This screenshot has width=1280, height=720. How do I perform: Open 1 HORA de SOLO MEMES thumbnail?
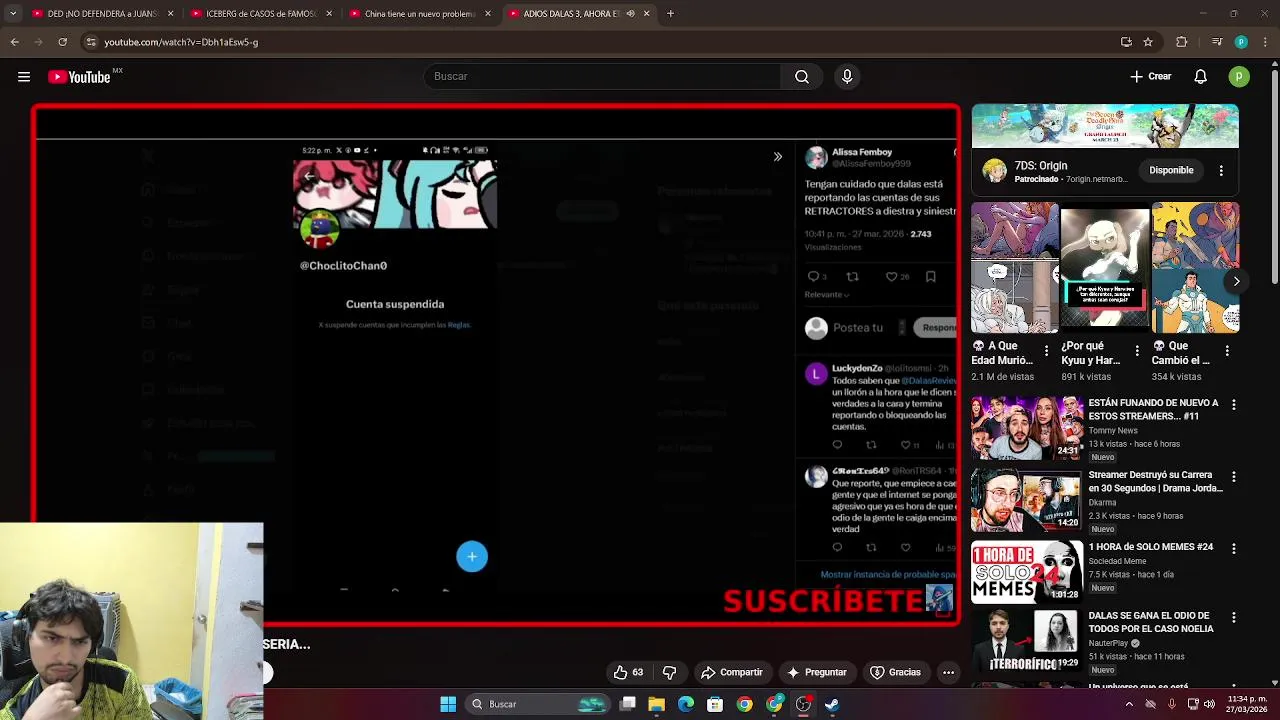click(1027, 572)
